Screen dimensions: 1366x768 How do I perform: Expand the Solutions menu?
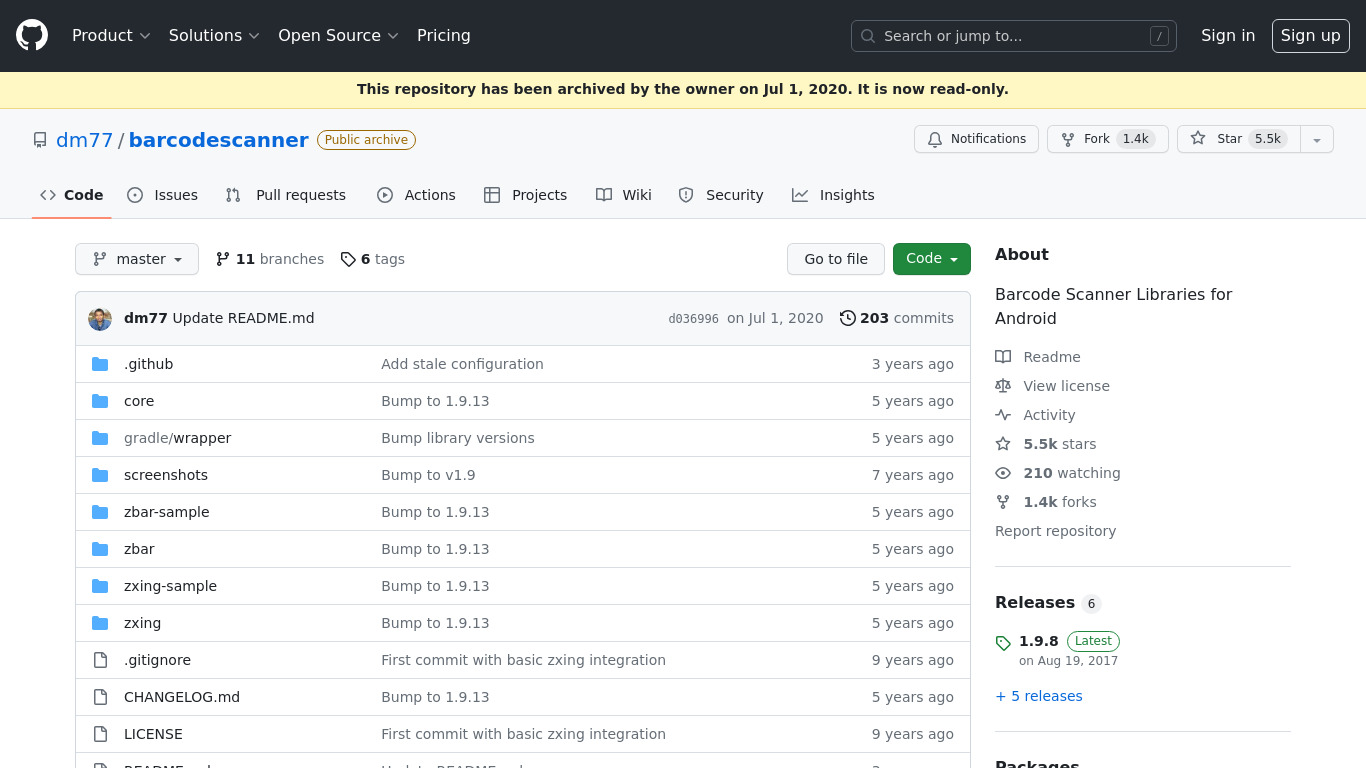tap(214, 36)
